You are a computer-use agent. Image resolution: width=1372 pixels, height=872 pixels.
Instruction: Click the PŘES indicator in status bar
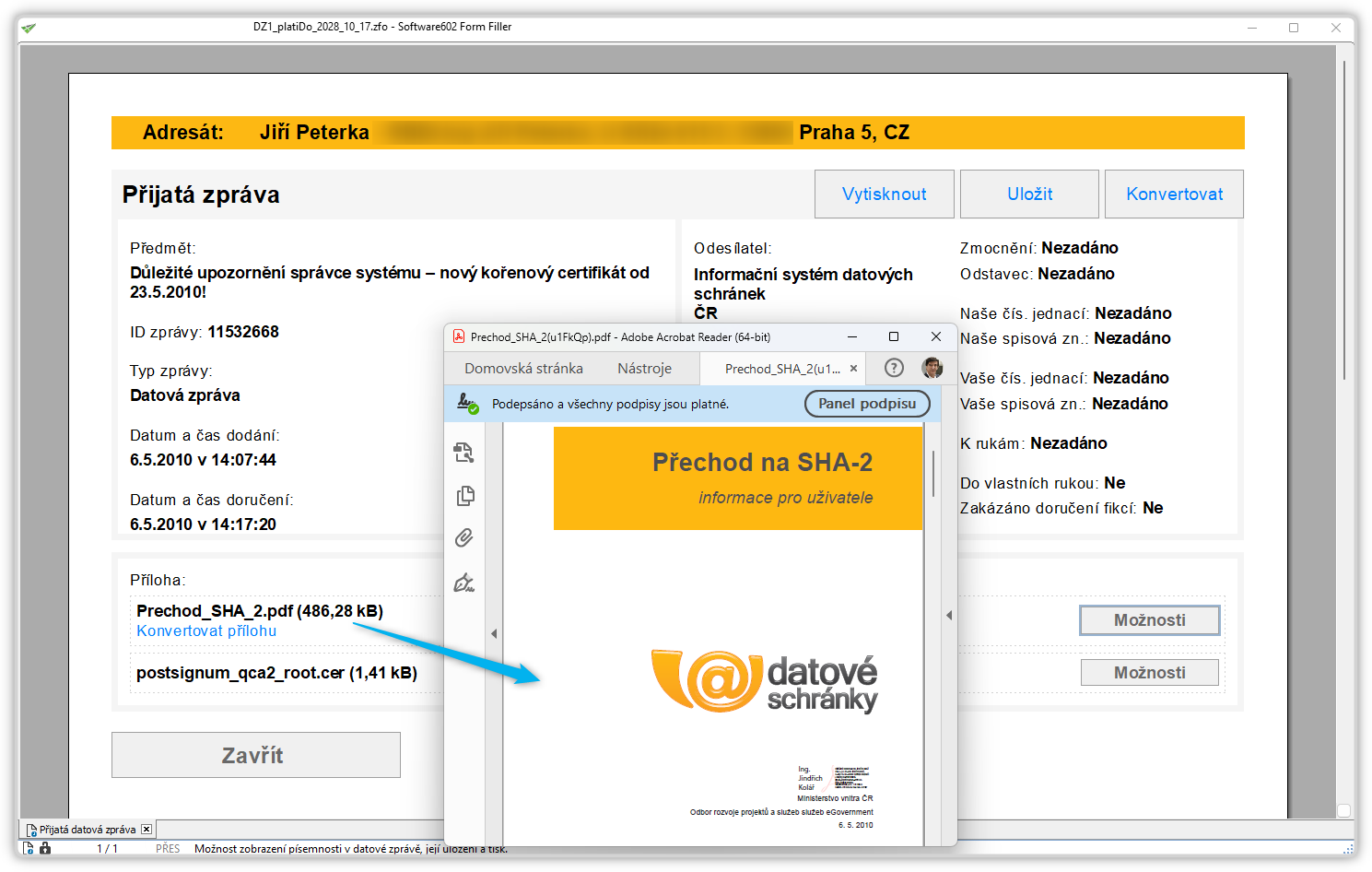tap(168, 848)
